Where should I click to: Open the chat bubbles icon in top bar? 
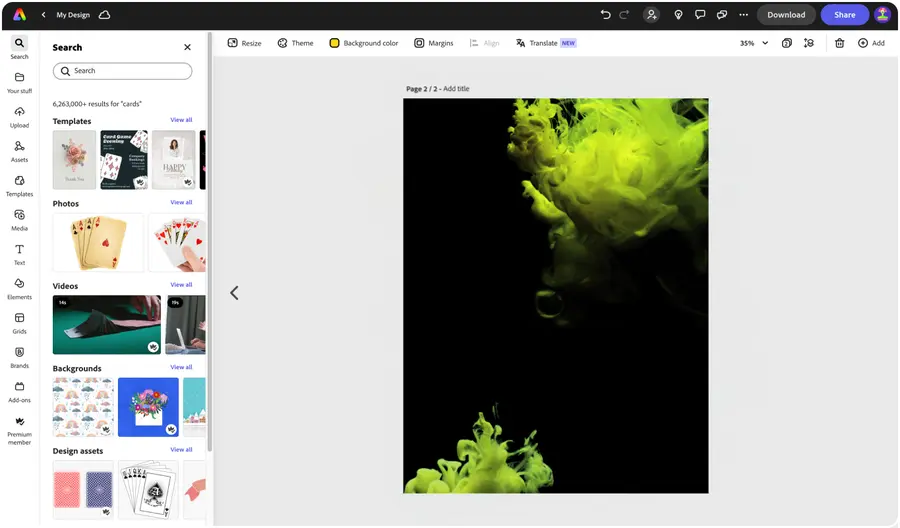click(722, 15)
